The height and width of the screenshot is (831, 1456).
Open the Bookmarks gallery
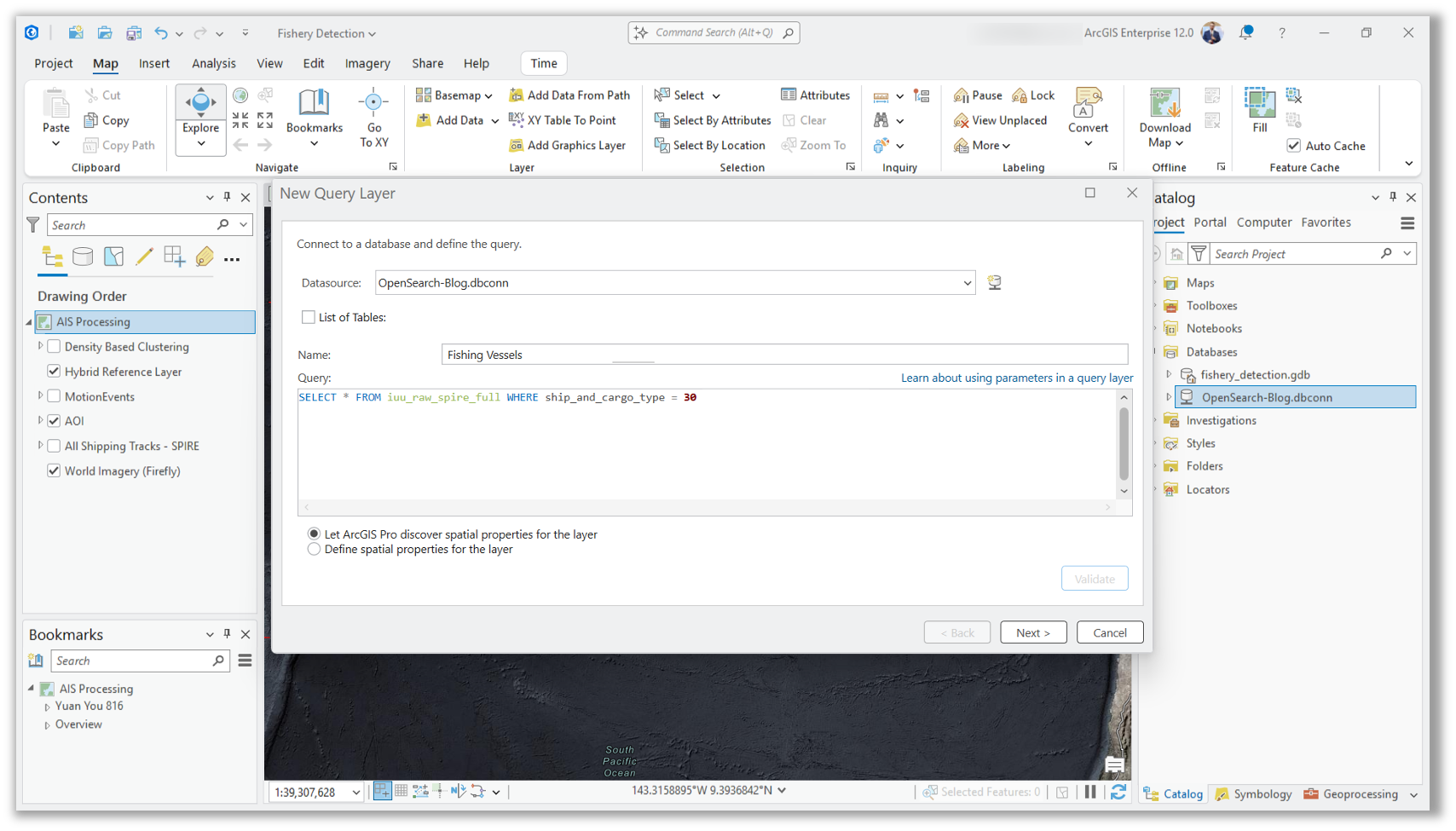(x=314, y=118)
